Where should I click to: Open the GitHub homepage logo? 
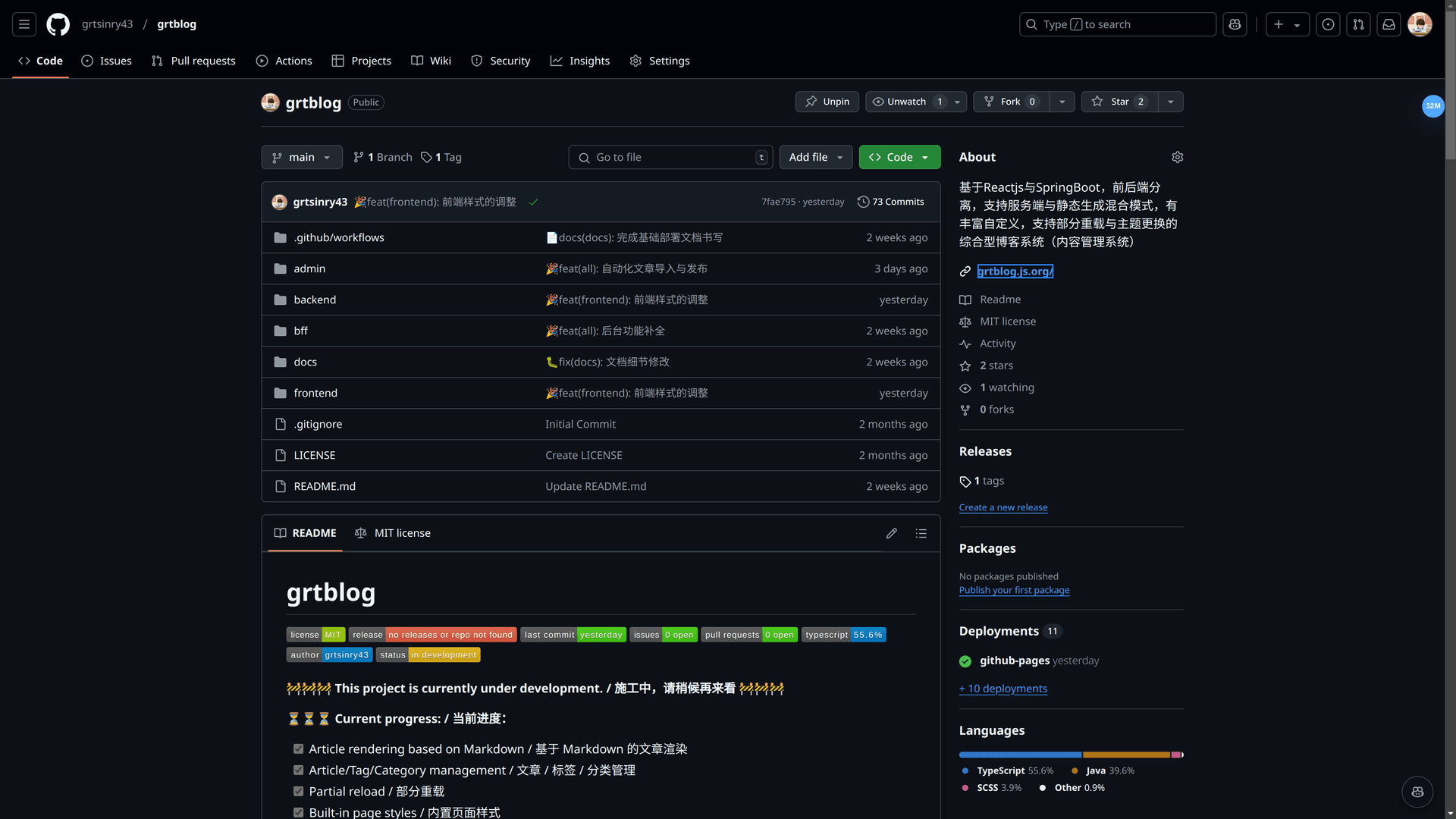pyautogui.click(x=58, y=24)
